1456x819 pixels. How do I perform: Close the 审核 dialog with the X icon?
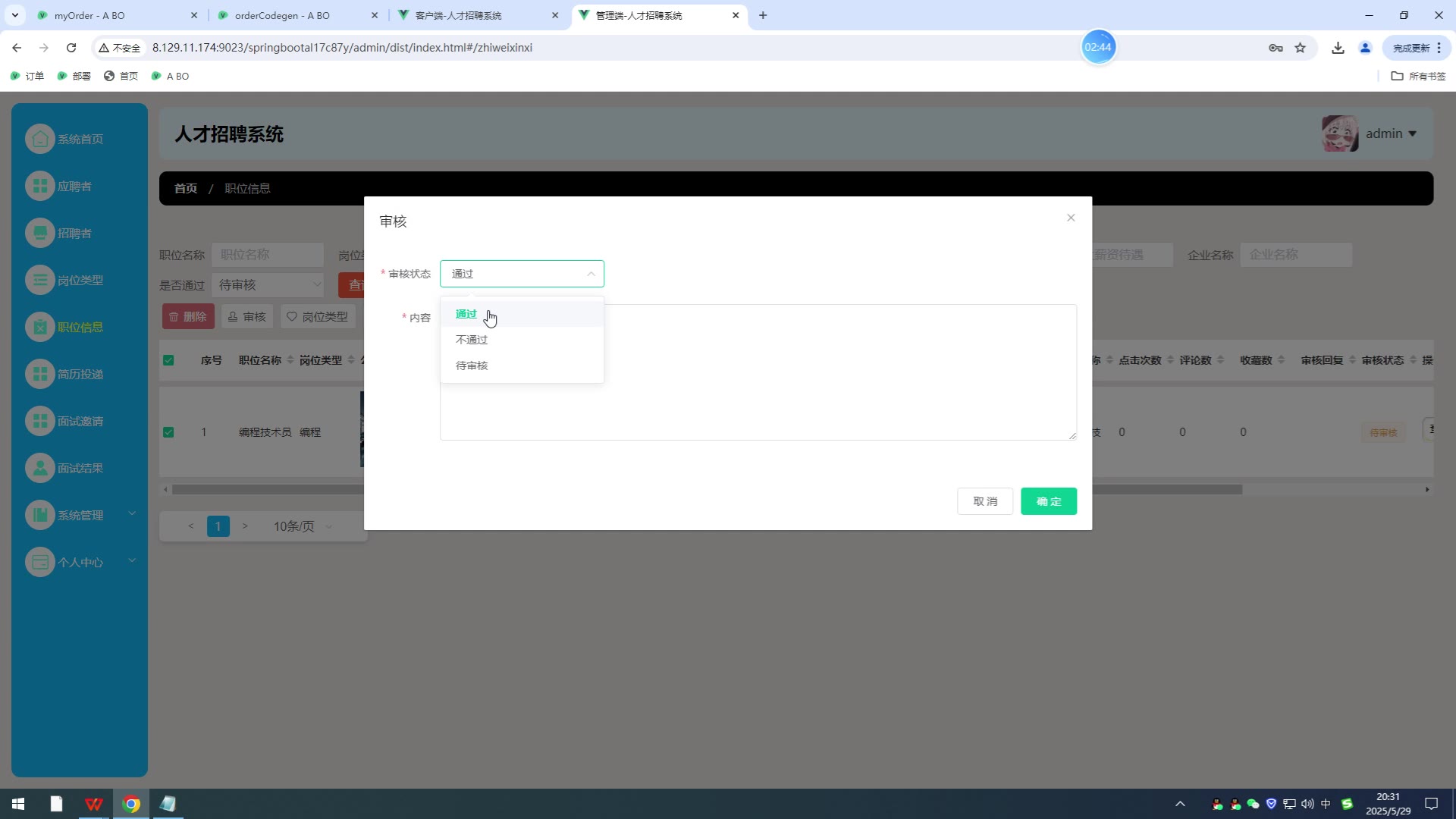click(x=1071, y=218)
